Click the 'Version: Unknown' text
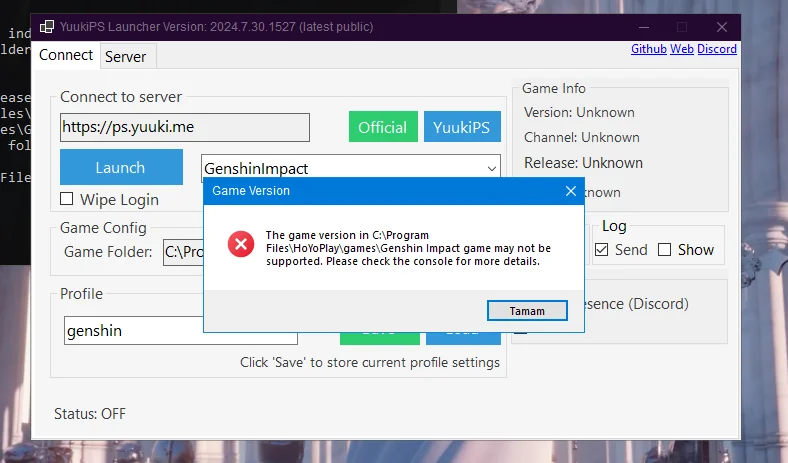788x463 pixels. tap(579, 112)
